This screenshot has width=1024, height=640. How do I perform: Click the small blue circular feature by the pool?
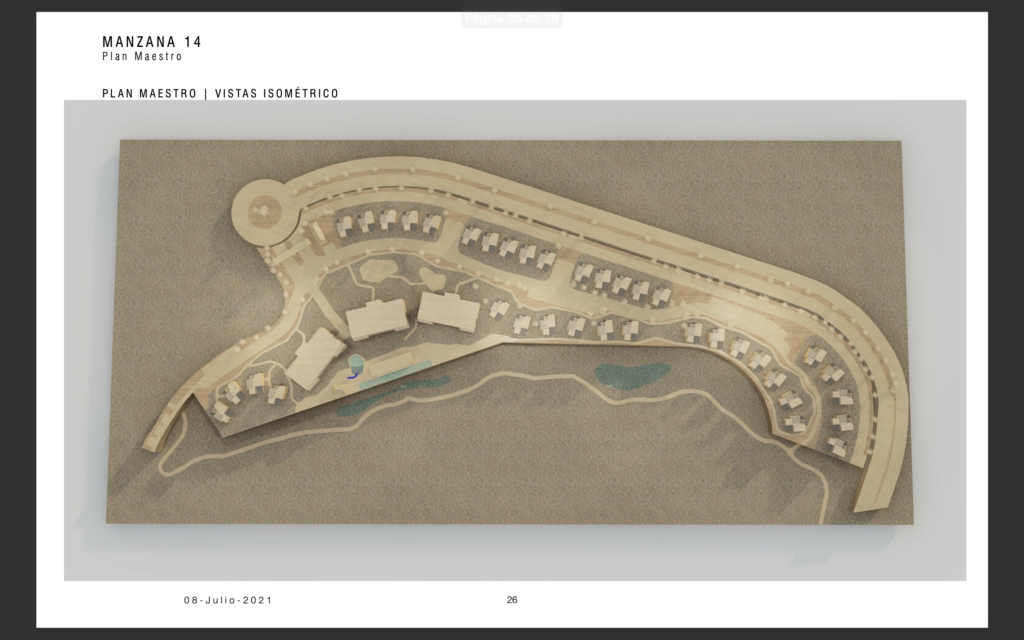point(354,367)
